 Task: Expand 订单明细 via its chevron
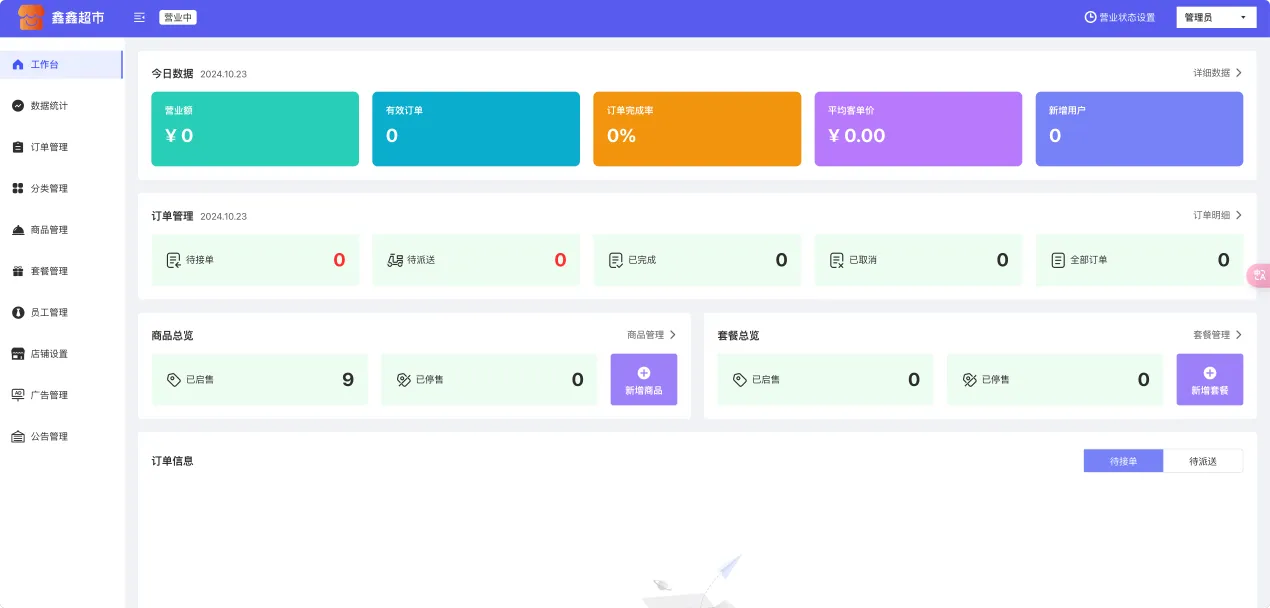point(1238,215)
